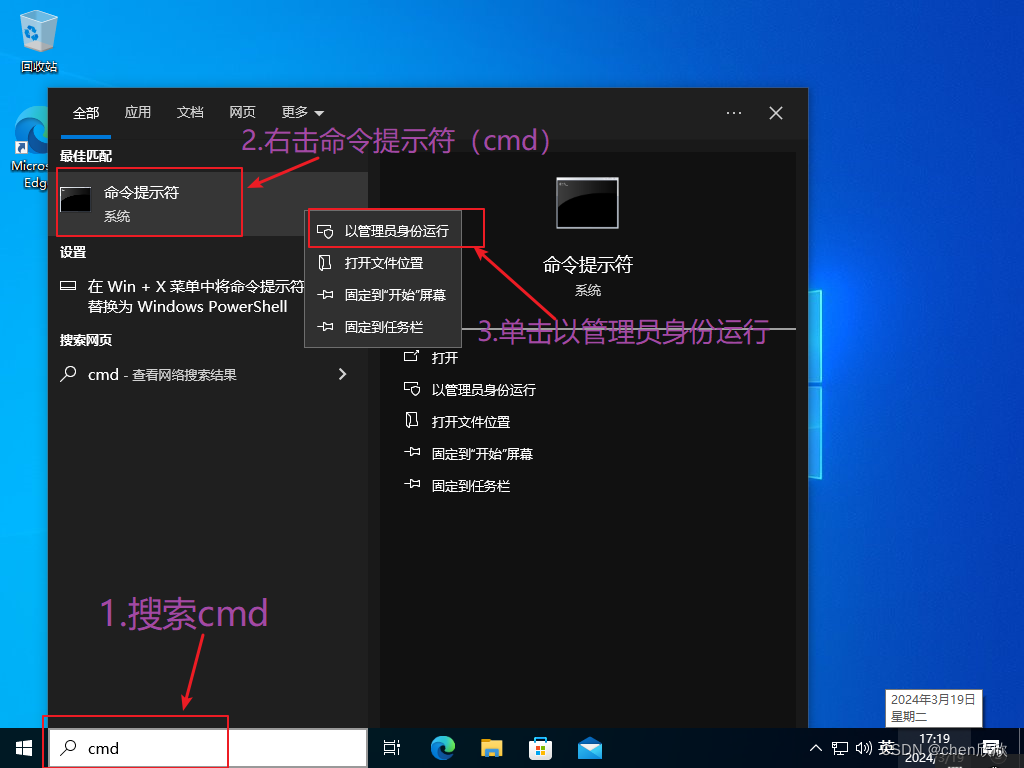1024x768 pixels.
Task: Open Mail app from taskbar
Action: point(590,748)
